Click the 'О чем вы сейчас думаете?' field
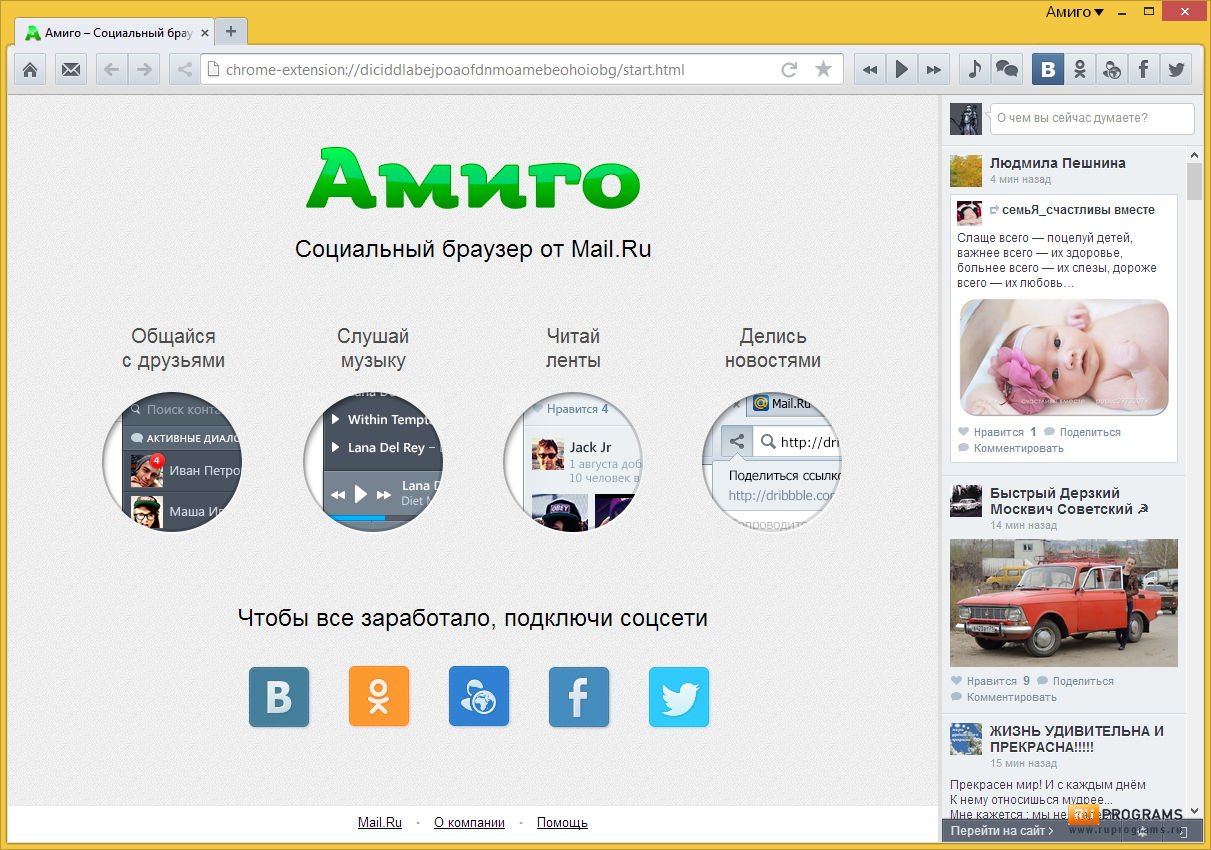This screenshot has height=850, width=1211. click(x=1092, y=118)
